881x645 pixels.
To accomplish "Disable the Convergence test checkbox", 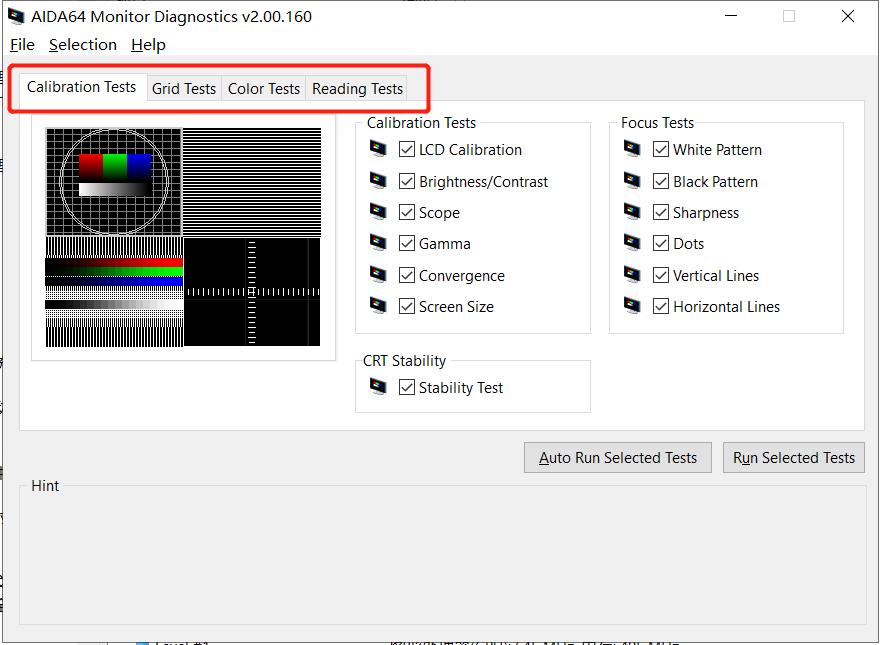I will [x=407, y=275].
